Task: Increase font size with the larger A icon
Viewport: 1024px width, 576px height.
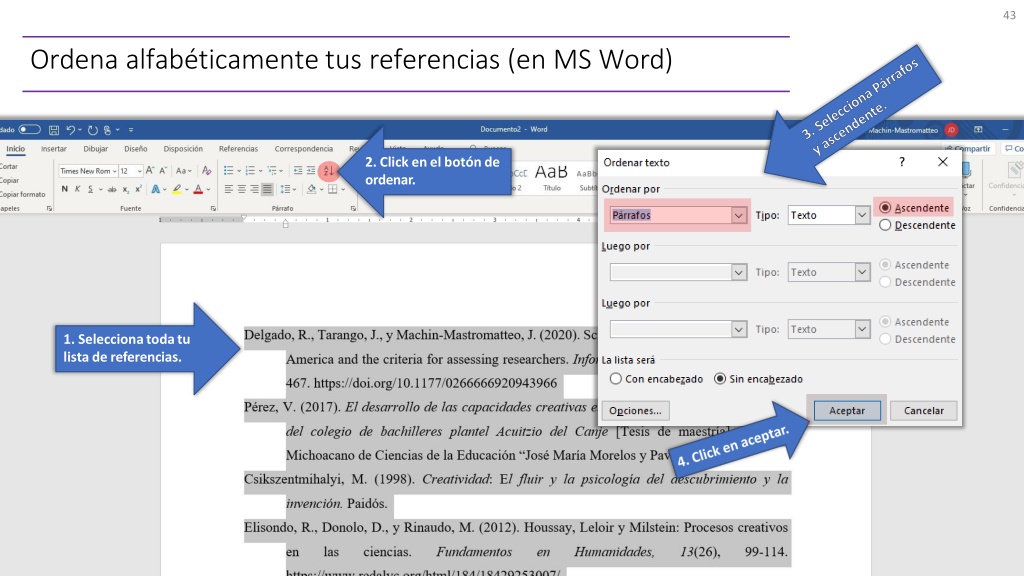Action: coord(150,170)
